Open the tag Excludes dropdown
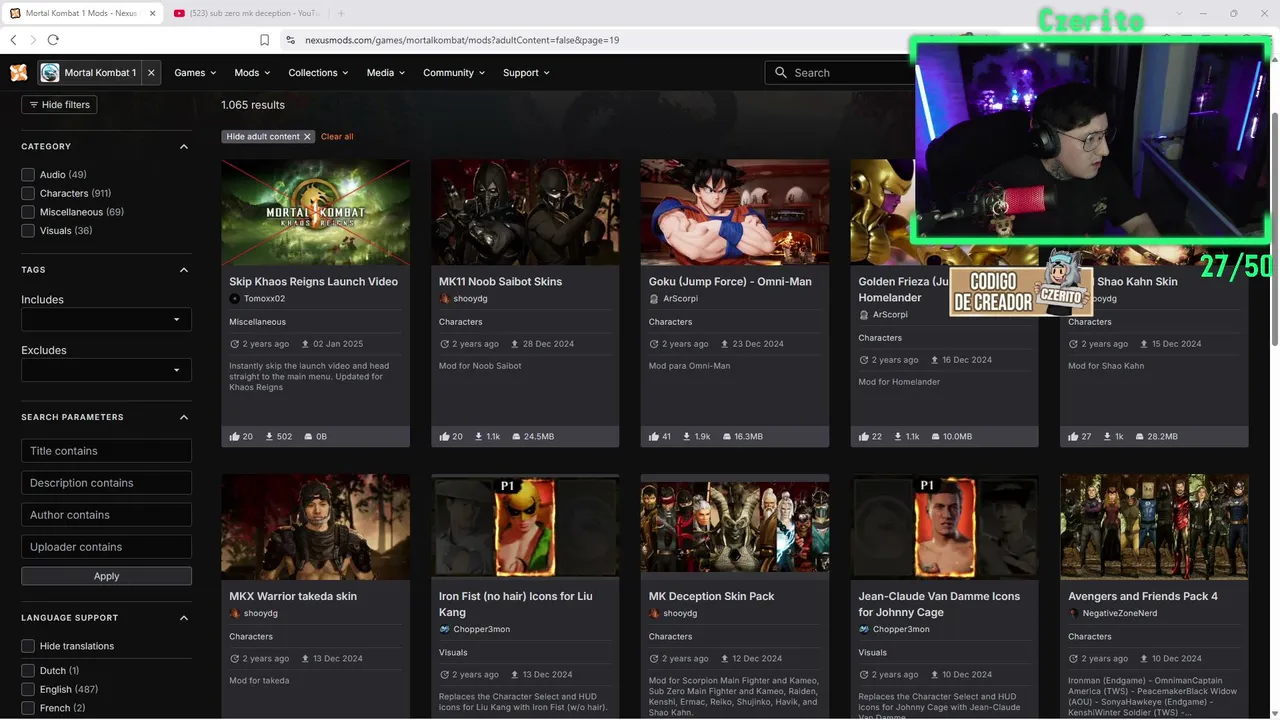 106,370
